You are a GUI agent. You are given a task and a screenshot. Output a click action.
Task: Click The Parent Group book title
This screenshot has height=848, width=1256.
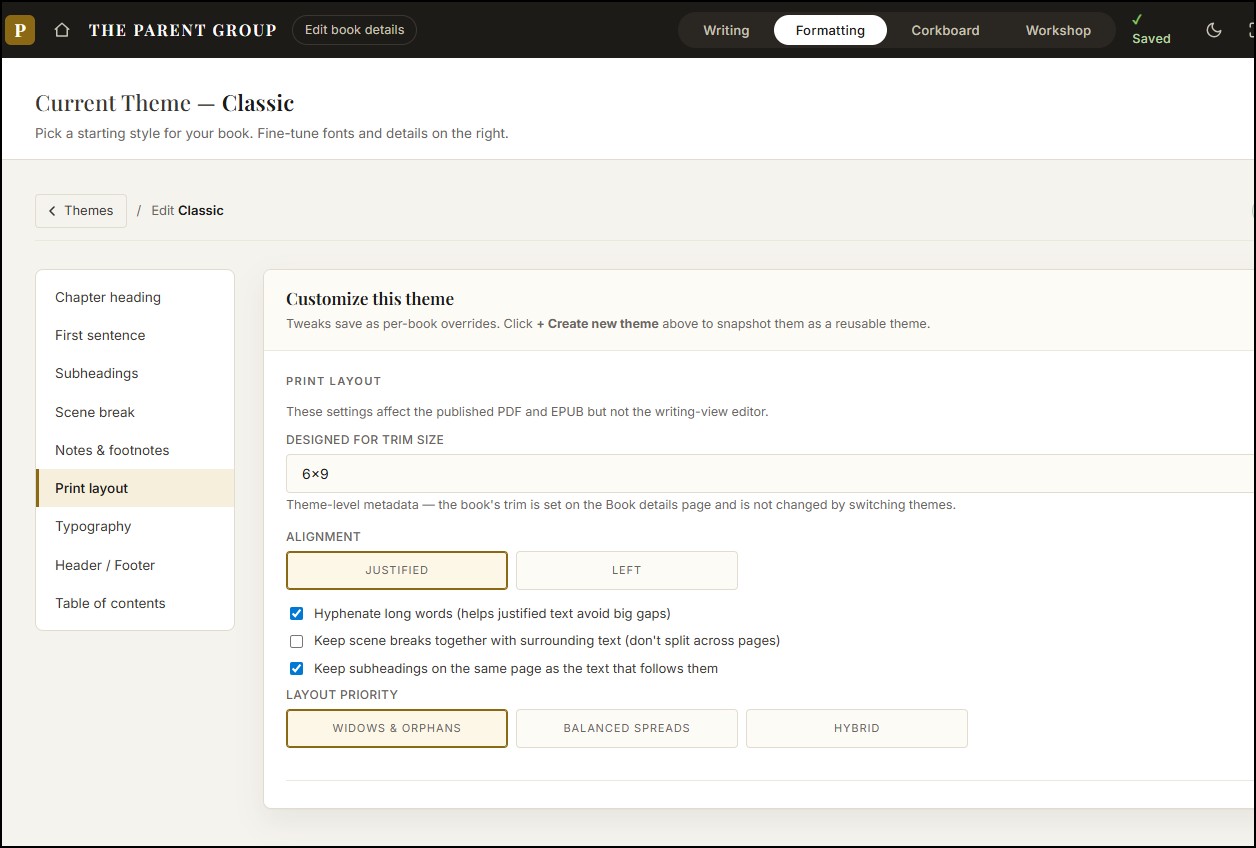point(182,30)
